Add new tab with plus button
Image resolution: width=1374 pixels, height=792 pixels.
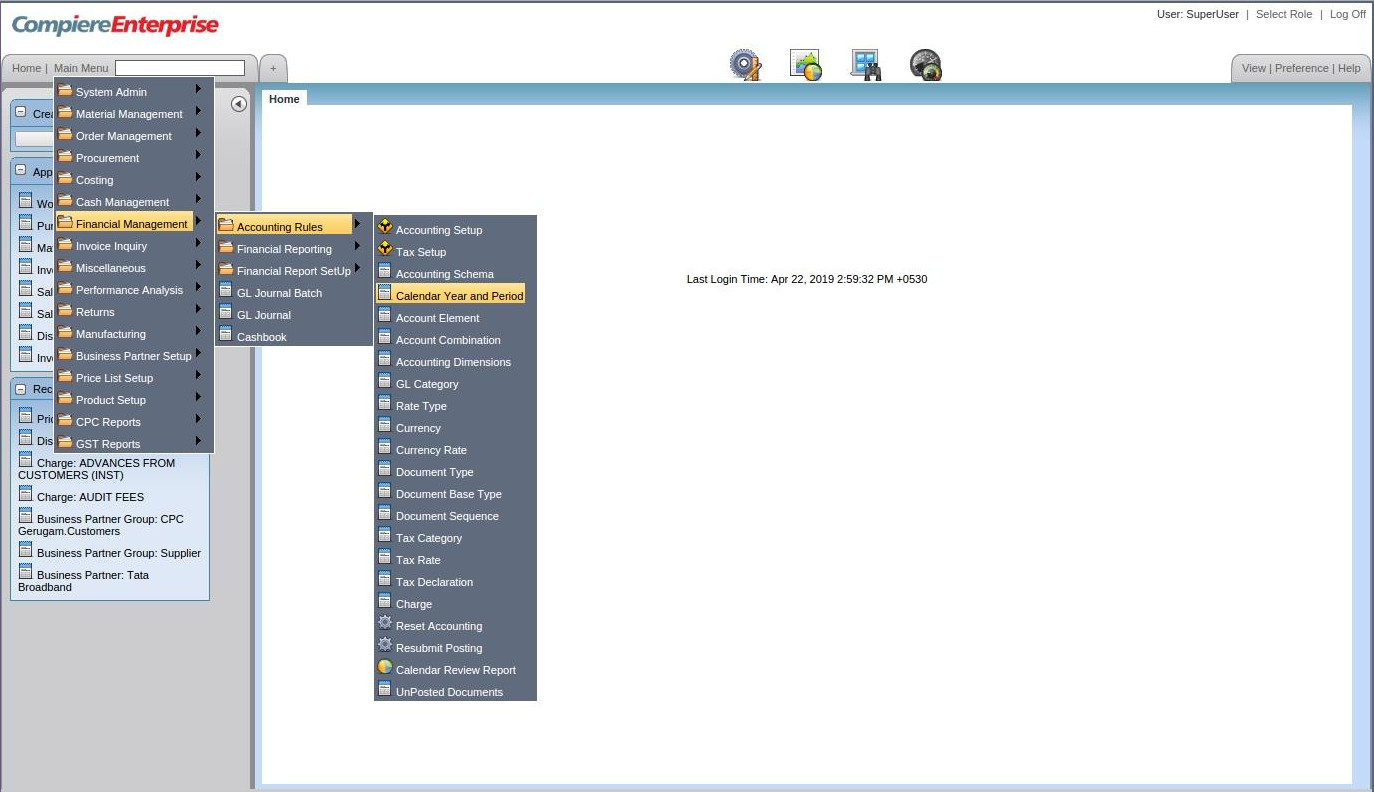[x=273, y=68]
